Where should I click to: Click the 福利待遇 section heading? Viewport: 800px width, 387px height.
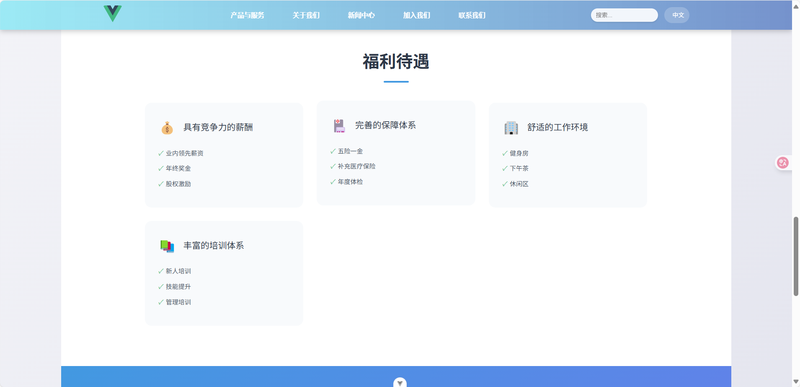coord(396,62)
